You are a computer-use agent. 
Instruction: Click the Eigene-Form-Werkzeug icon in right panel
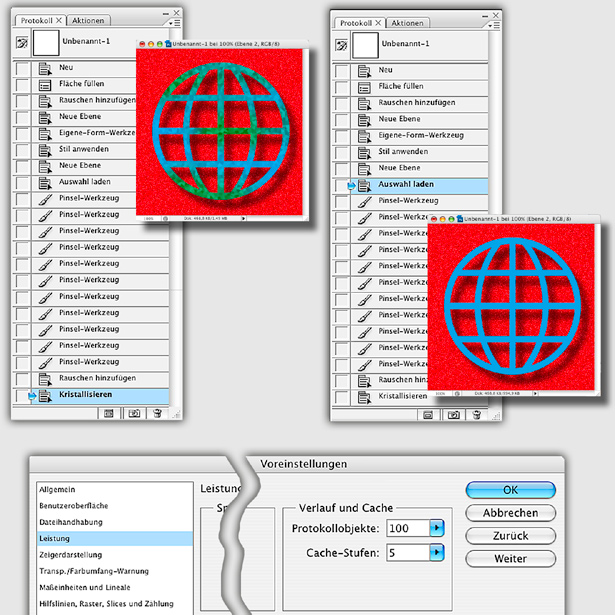click(364, 136)
